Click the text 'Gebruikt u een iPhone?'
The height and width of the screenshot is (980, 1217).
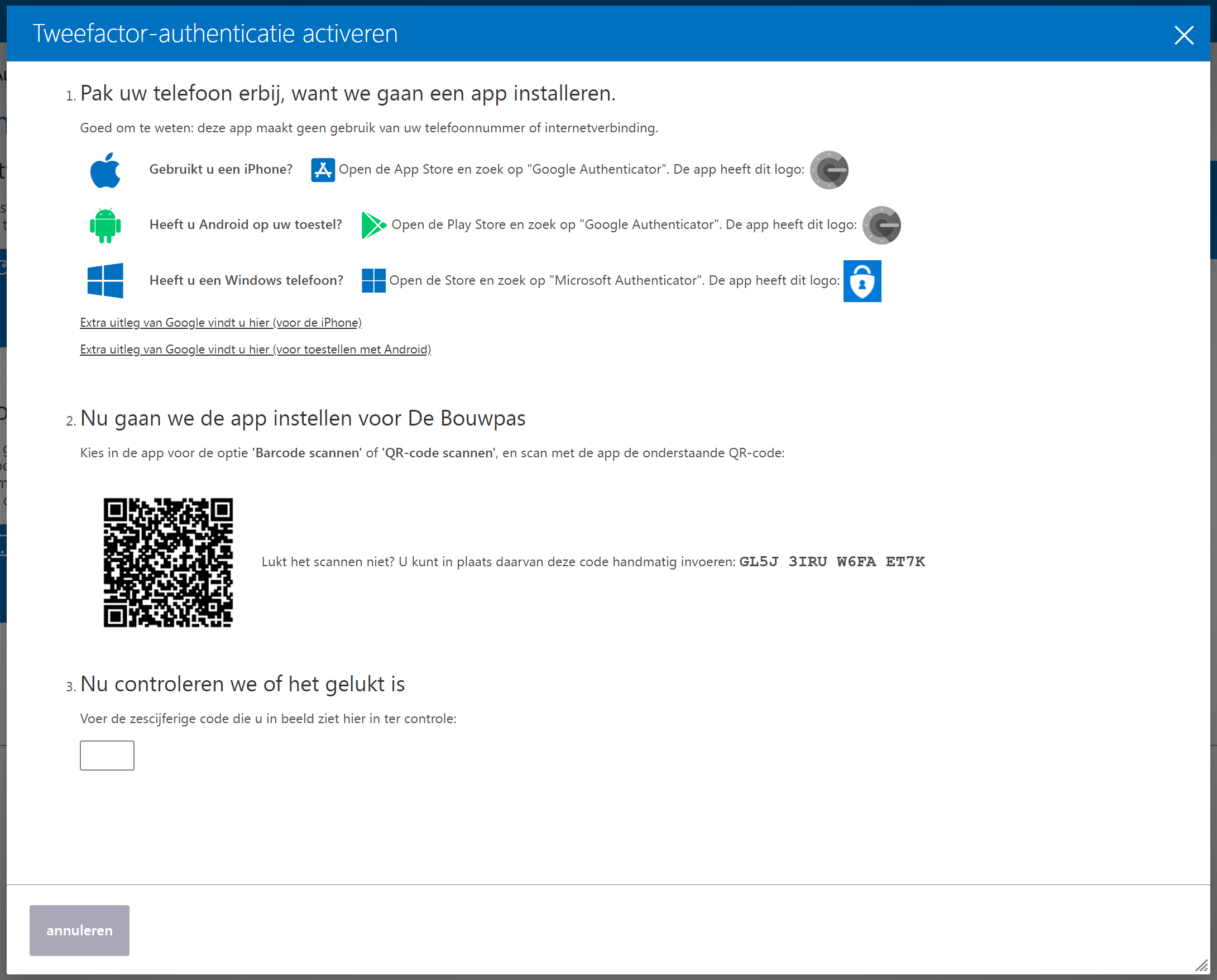[x=221, y=169]
